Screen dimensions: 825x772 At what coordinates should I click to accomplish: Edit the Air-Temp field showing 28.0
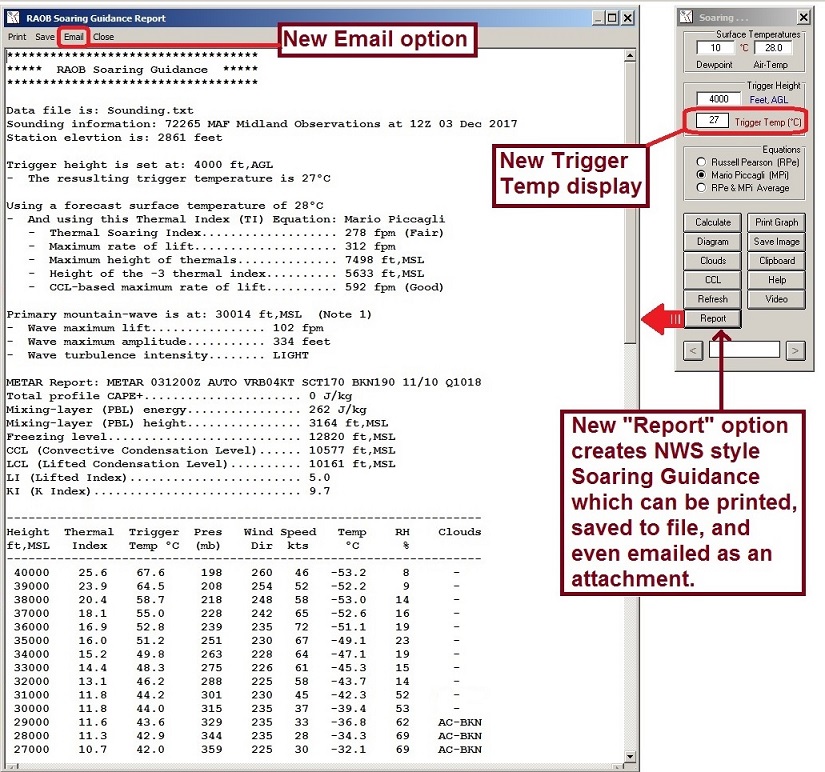(773, 48)
